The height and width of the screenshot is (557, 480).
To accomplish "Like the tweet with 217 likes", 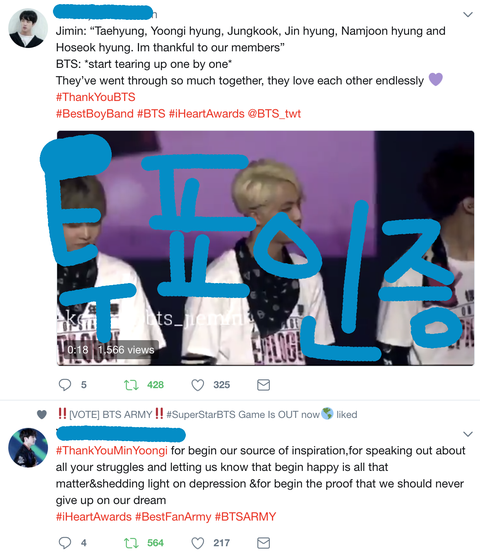I will pyautogui.click(x=198, y=543).
